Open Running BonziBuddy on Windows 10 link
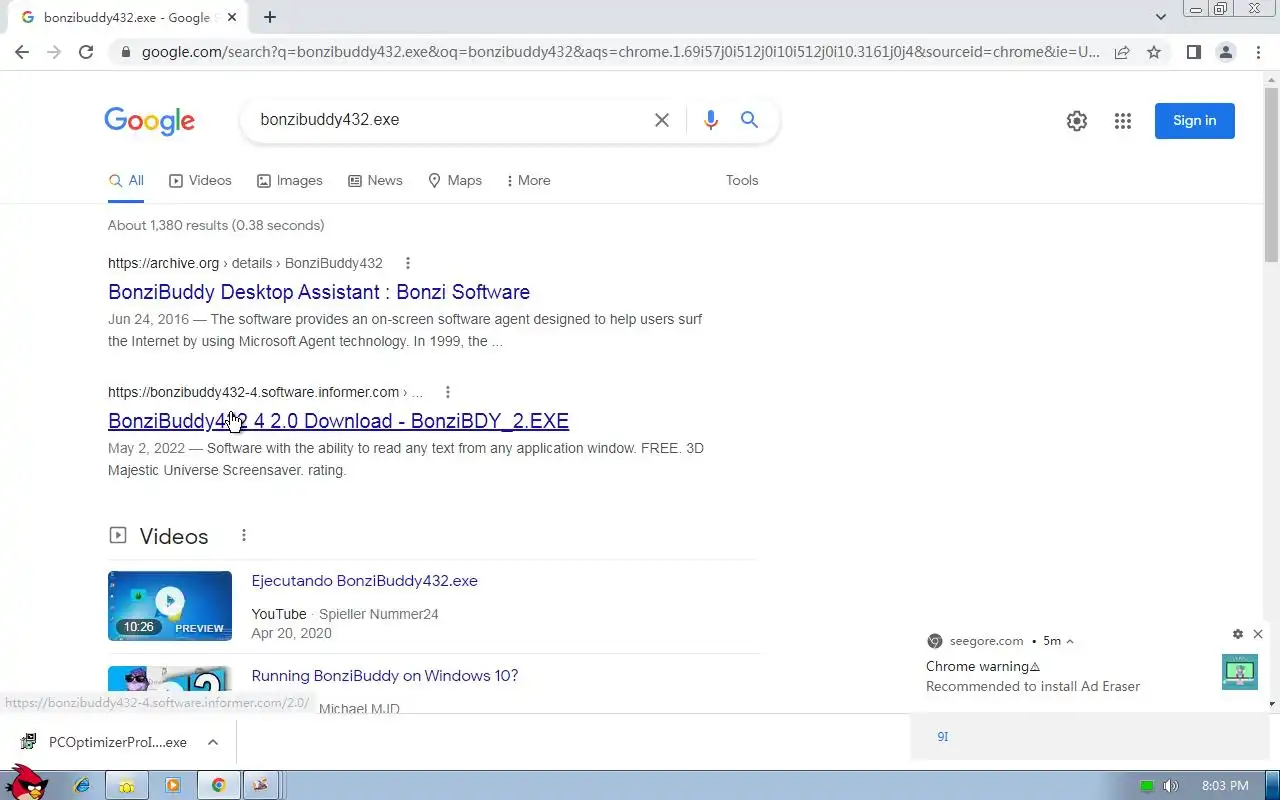 click(385, 676)
